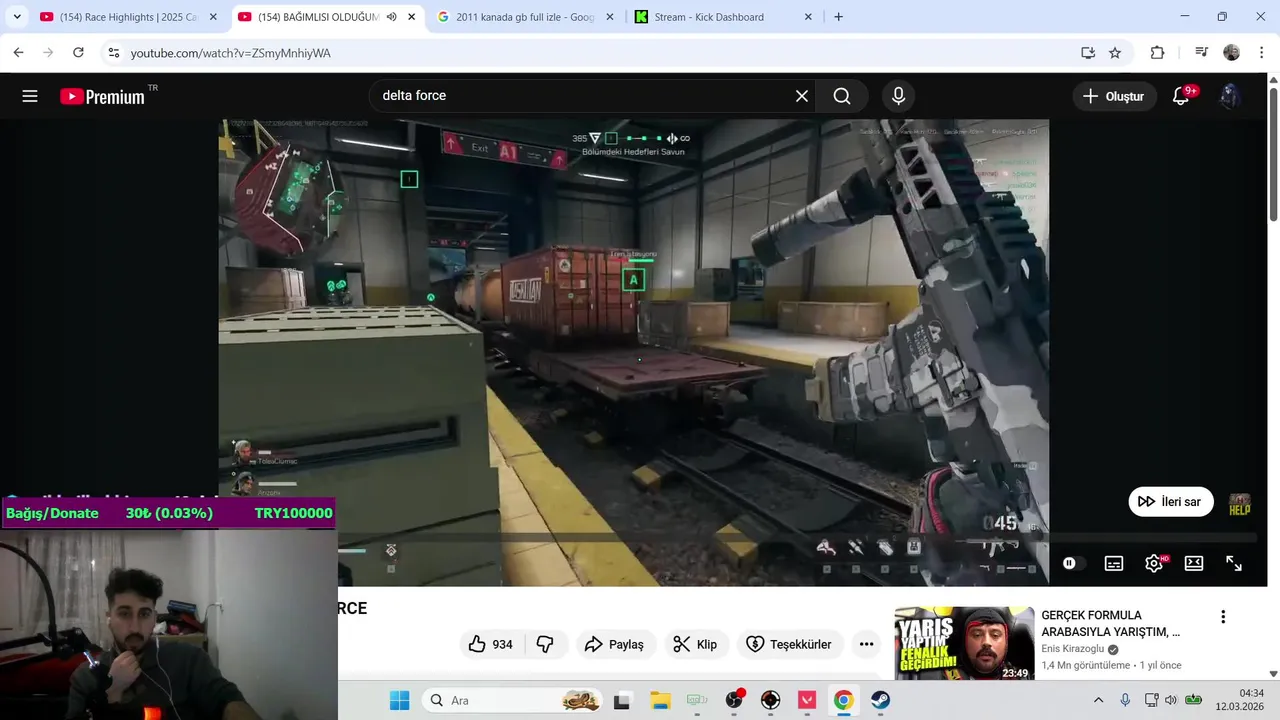This screenshot has height=720, width=1280.
Task: Click the taskbar Ara search box
Action: point(513,700)
